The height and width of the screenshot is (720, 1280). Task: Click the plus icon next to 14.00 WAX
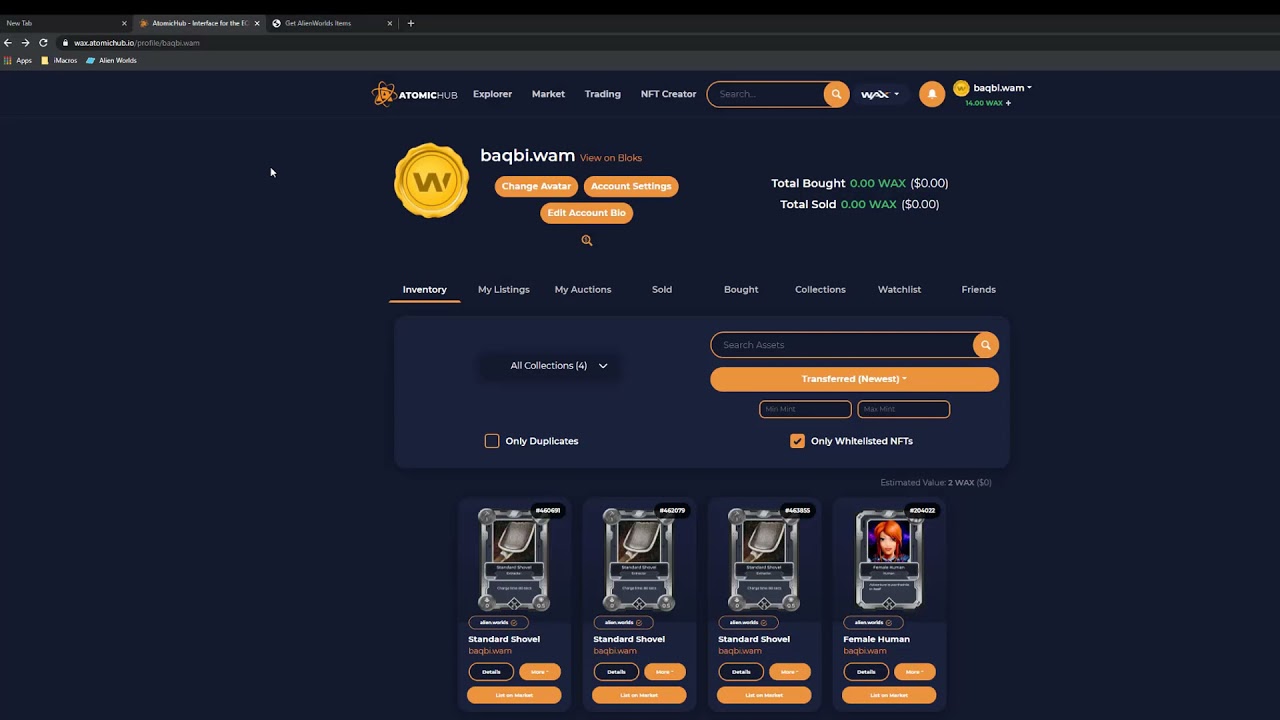pos(1008,103)
